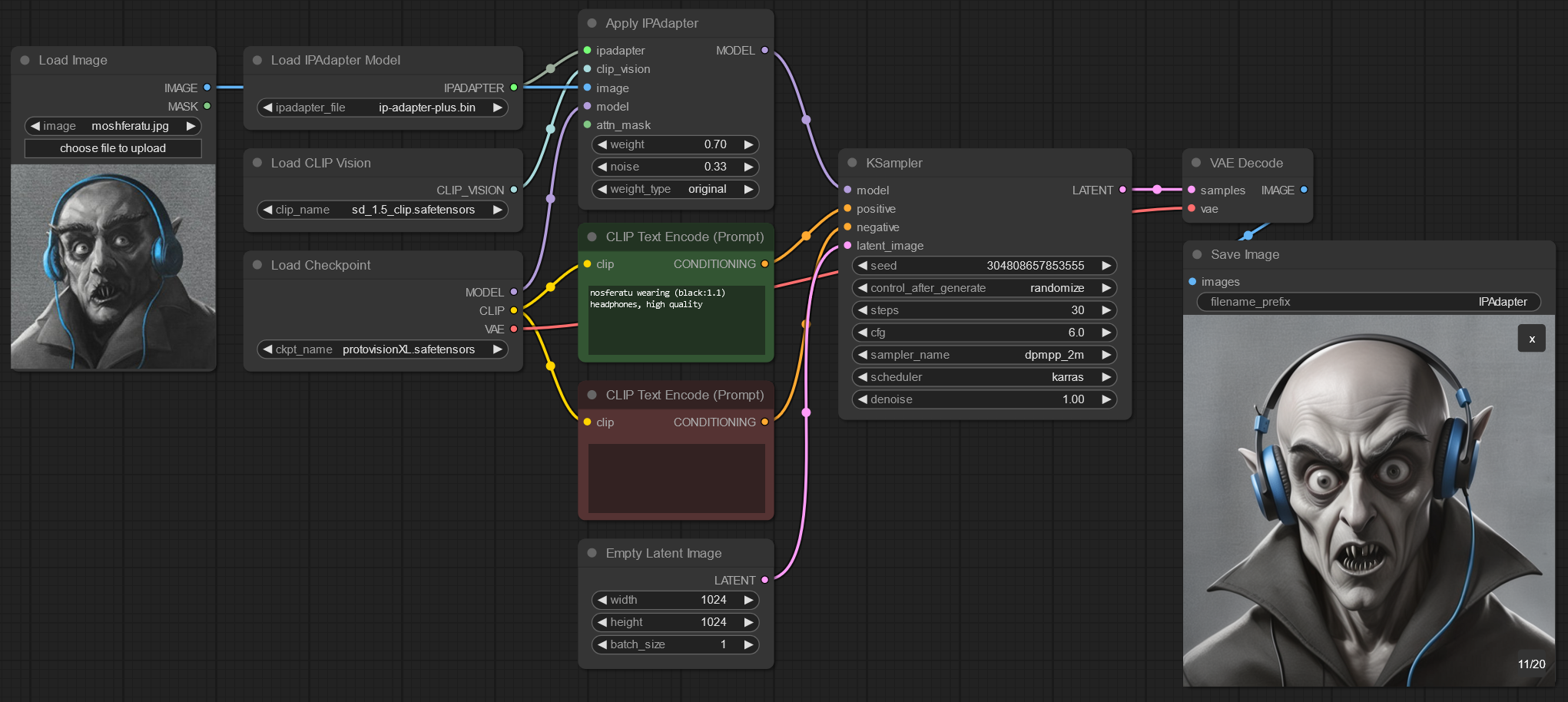Click the empty negative prompt text box
This screenshot has height=702, width=1568.
pos(676,478)
